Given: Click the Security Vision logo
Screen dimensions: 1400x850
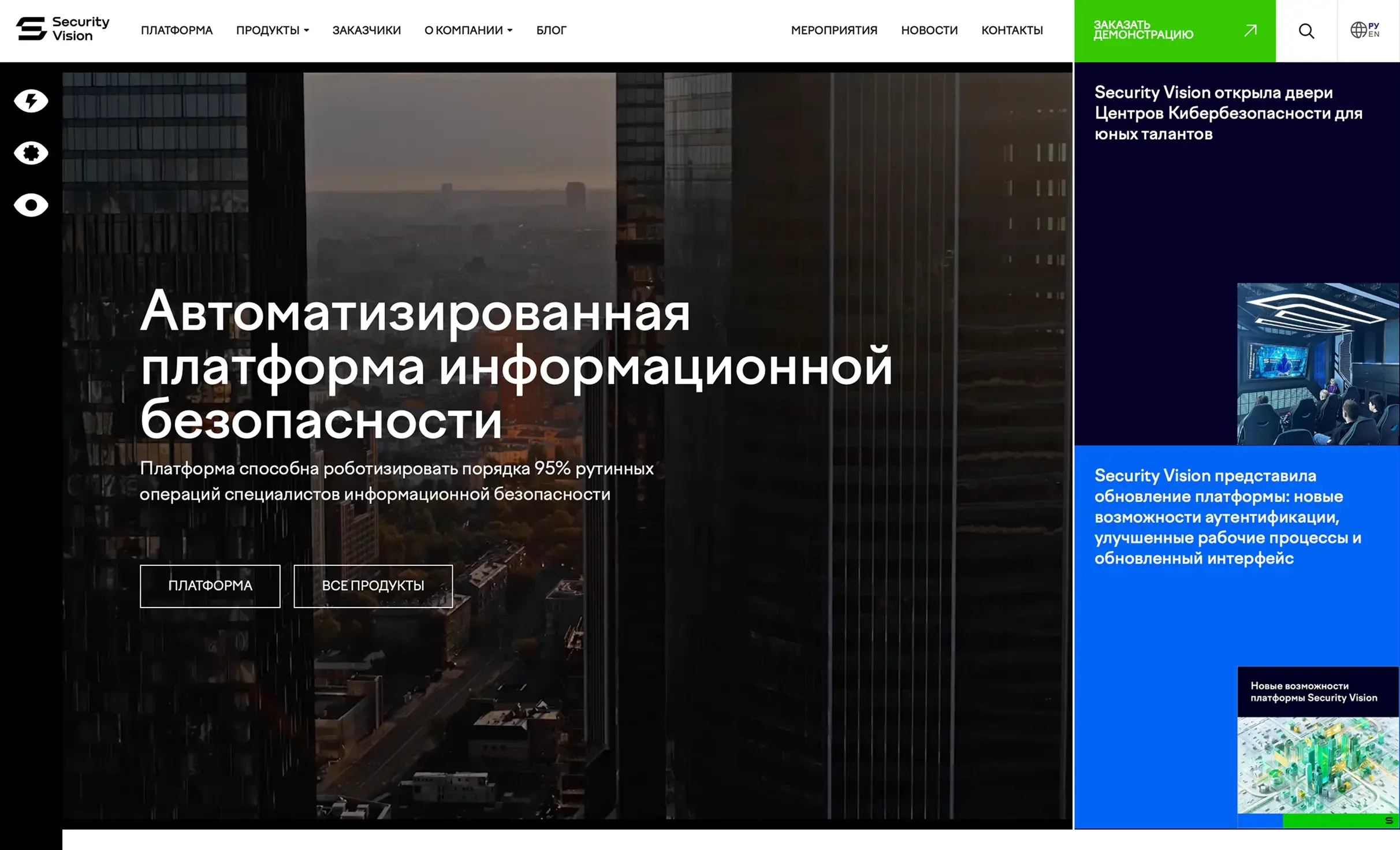Looking at the screenshot, I should point(61,30).
